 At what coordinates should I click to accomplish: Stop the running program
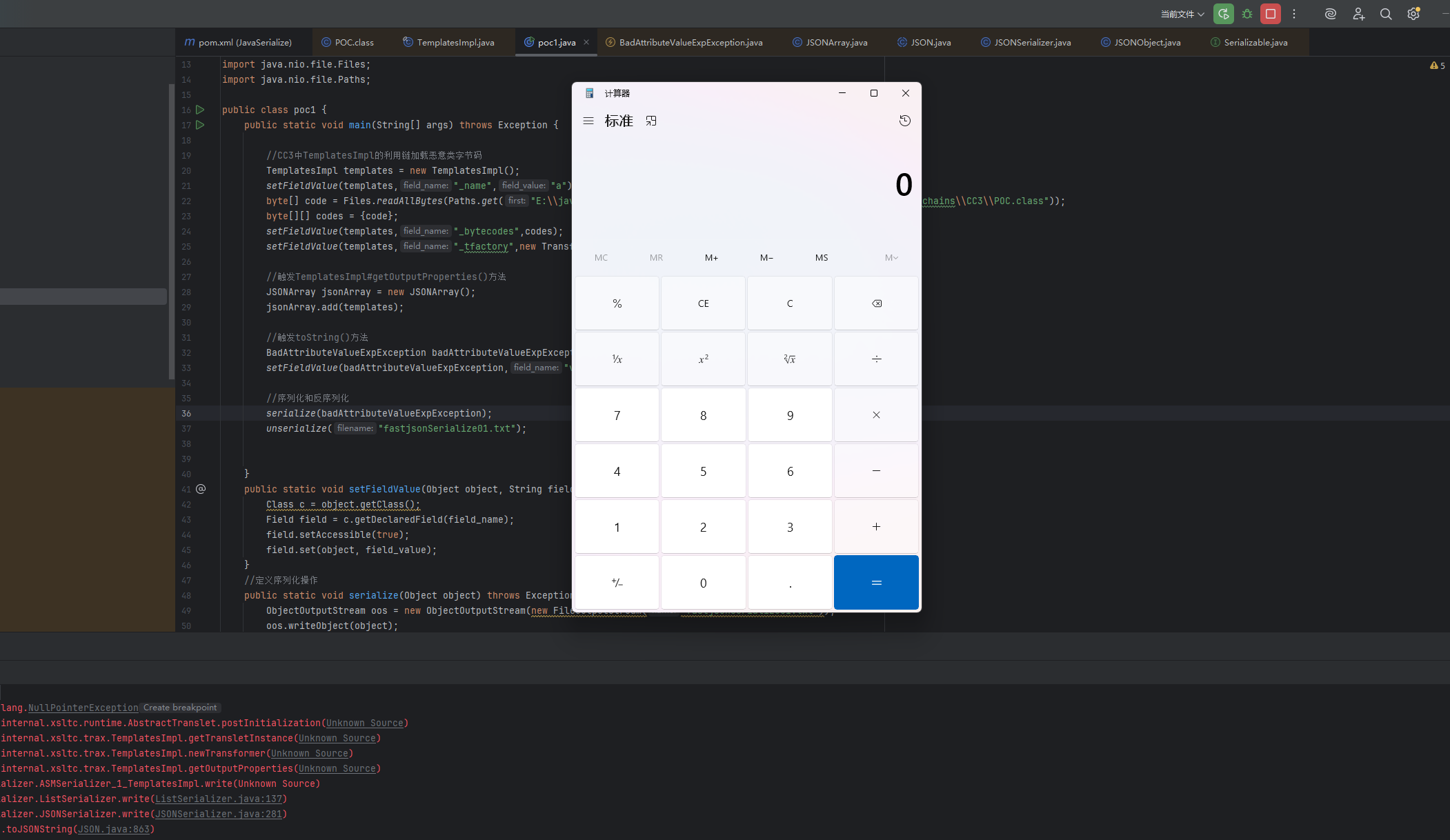pyautogui.click(x=1271, y=14)
